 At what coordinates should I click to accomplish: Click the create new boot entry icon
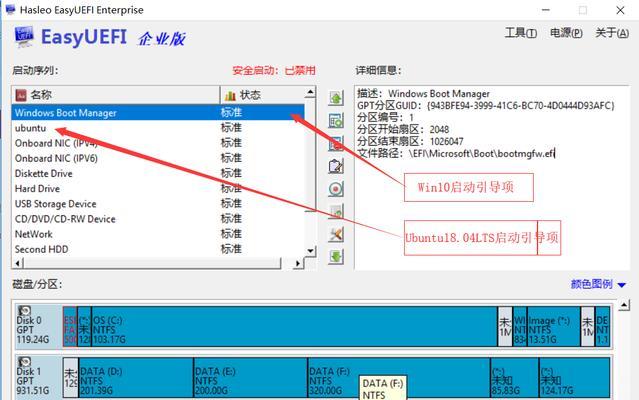tap(336, 121)
